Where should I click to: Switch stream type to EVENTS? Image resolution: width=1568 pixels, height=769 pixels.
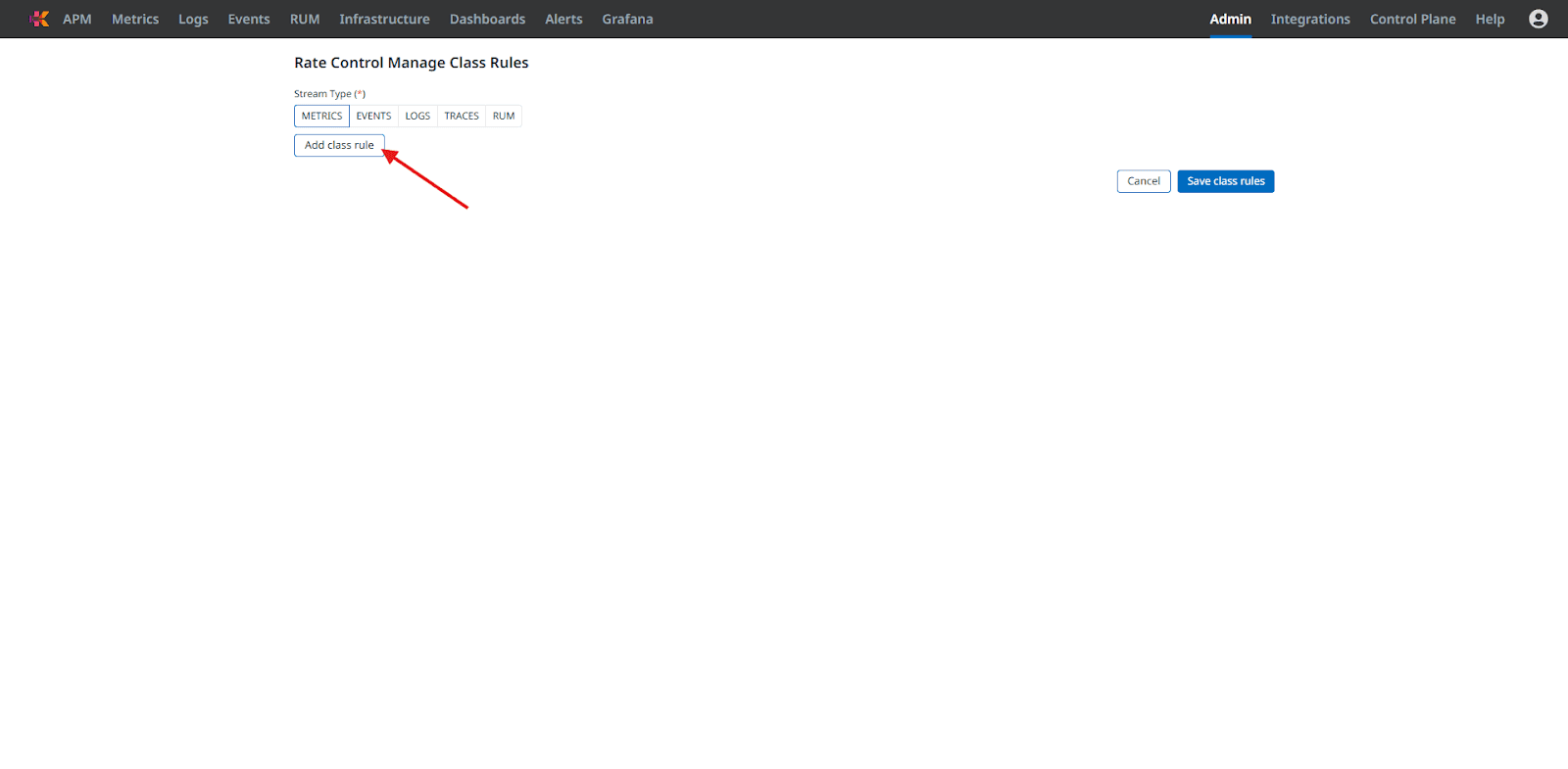pos(373,116)
